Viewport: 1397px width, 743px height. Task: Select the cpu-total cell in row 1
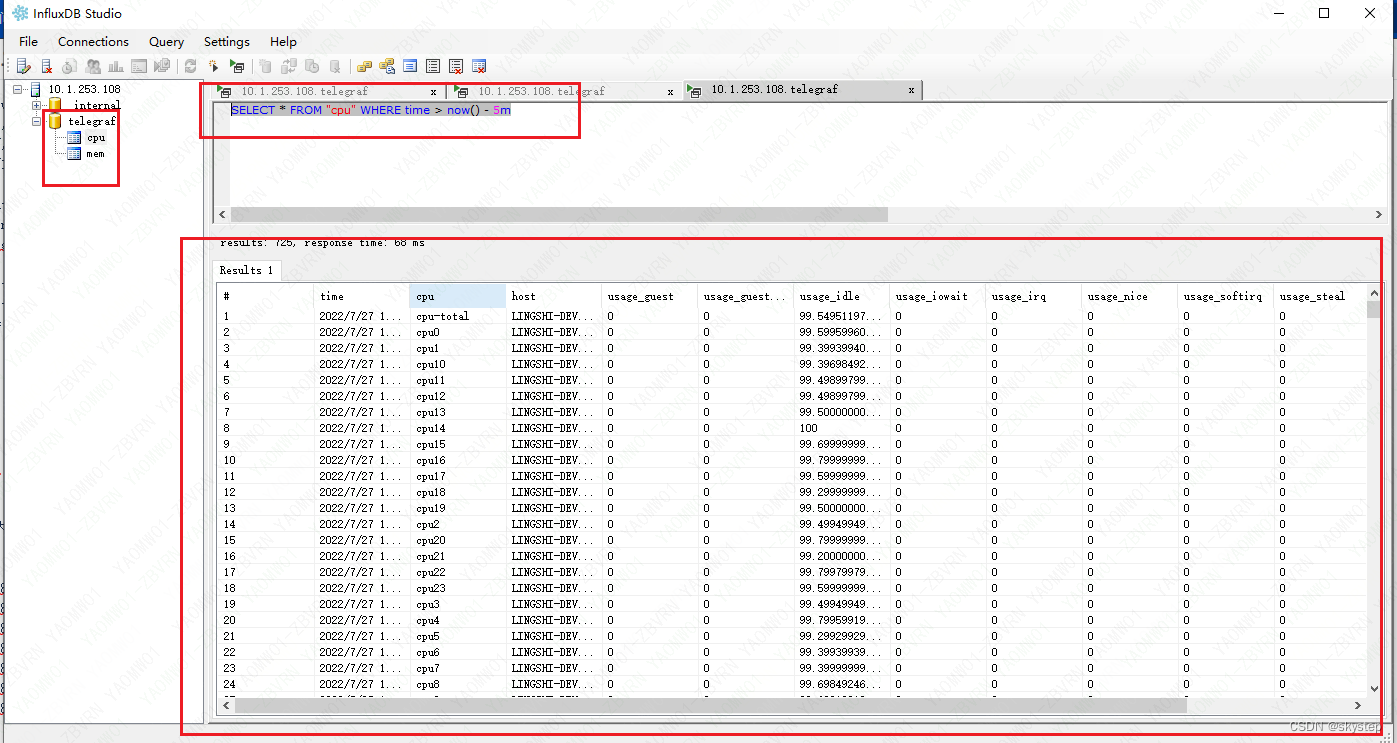pos(457,316)
